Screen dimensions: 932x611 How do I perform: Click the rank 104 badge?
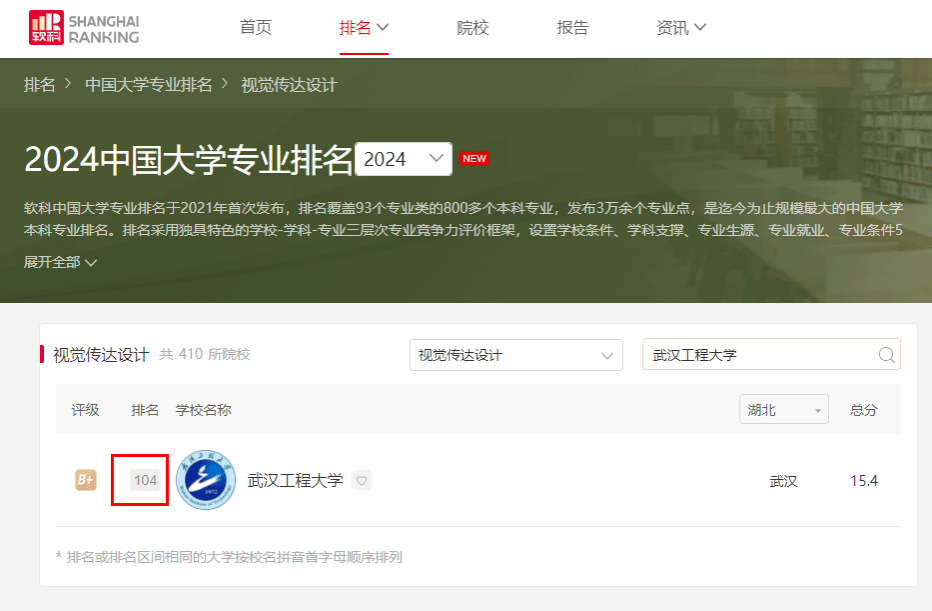click(146, 480)
